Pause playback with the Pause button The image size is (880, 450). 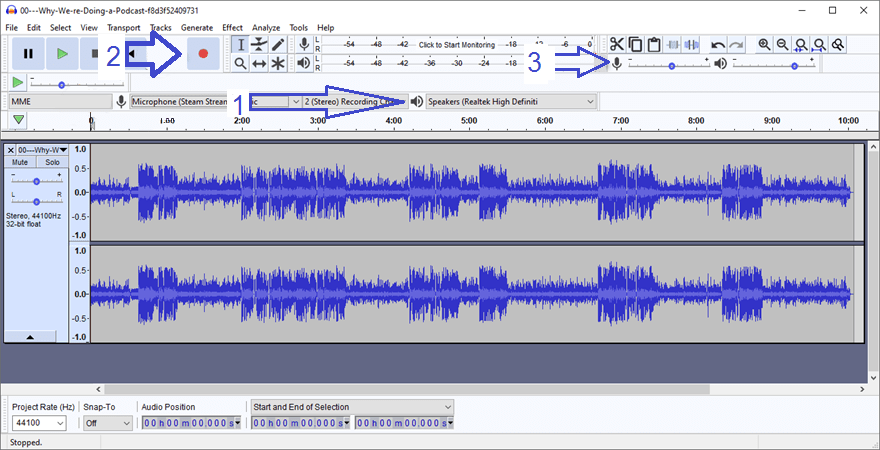28,54
